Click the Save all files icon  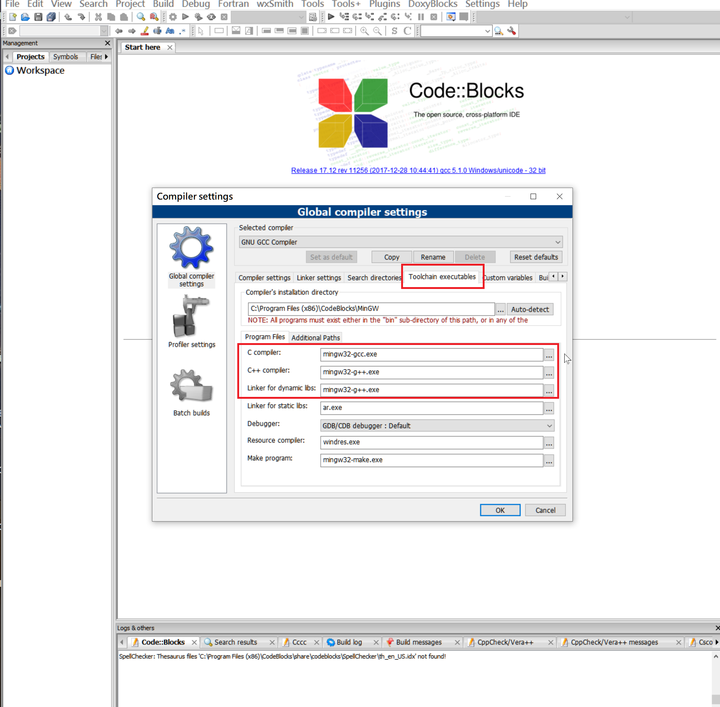click(x=51, y=17)
